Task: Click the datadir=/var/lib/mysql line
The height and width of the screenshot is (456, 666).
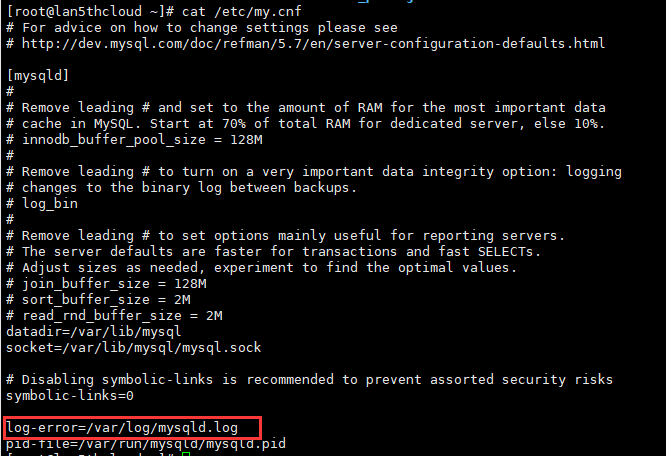Action: pos(94,332)
